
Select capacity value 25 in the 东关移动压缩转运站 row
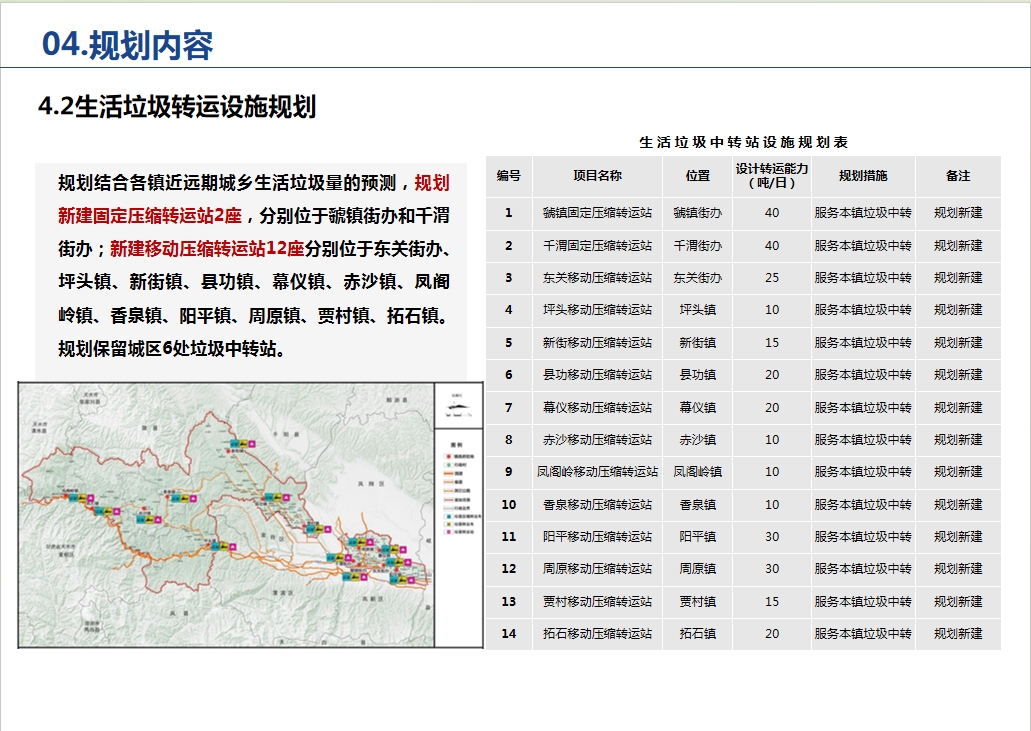[772, 278]
